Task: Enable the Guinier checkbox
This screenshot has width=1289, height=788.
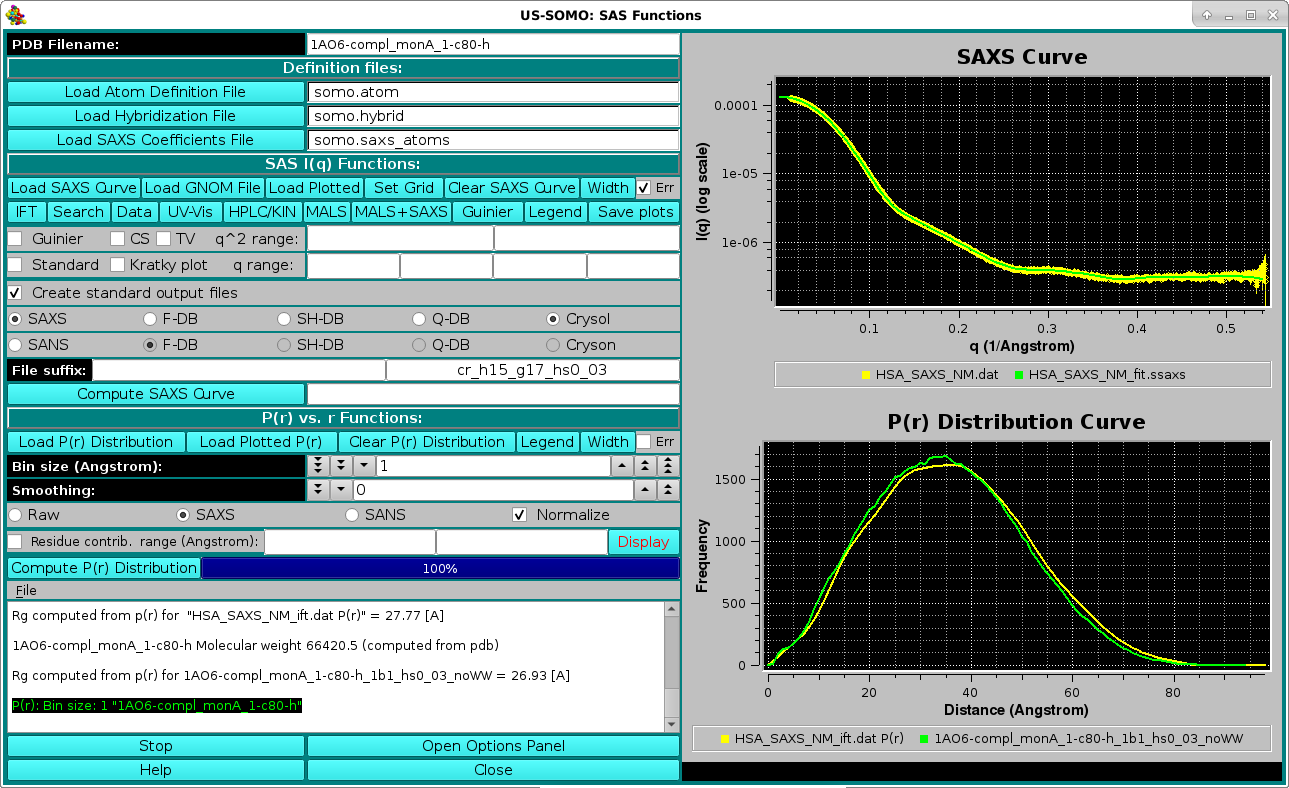Action: [x=15, y=239]
